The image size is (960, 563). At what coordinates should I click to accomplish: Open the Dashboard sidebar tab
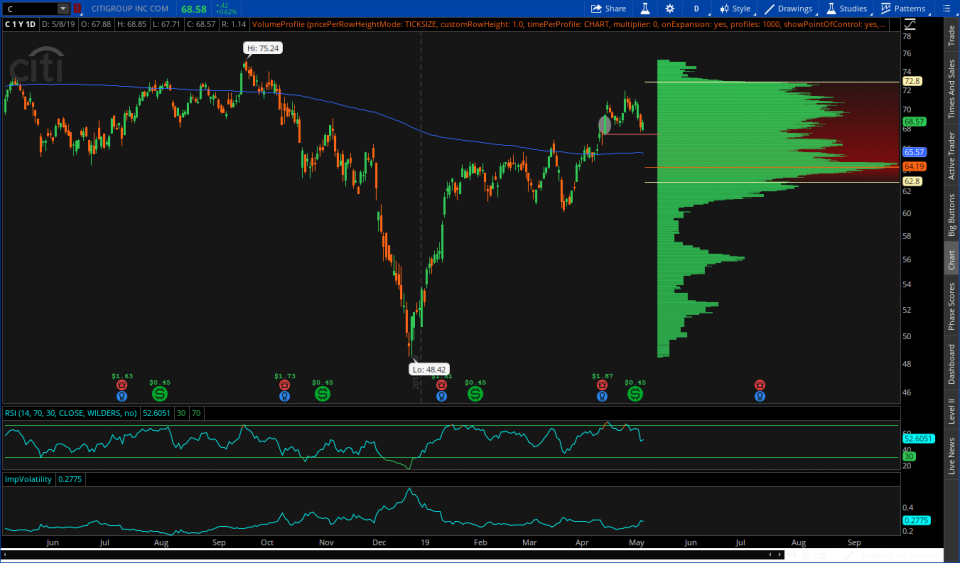click(951, 364)
